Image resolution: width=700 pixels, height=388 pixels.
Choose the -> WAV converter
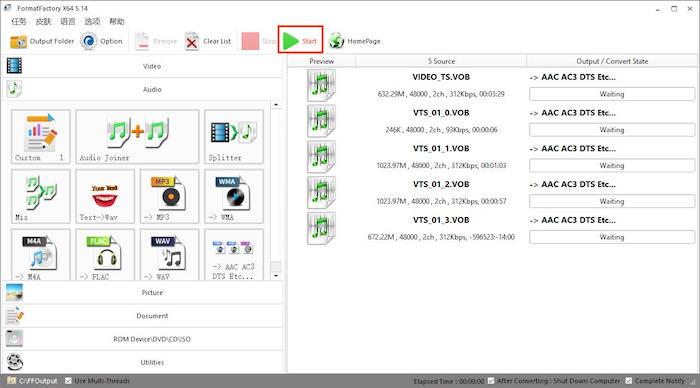point(169,255)
